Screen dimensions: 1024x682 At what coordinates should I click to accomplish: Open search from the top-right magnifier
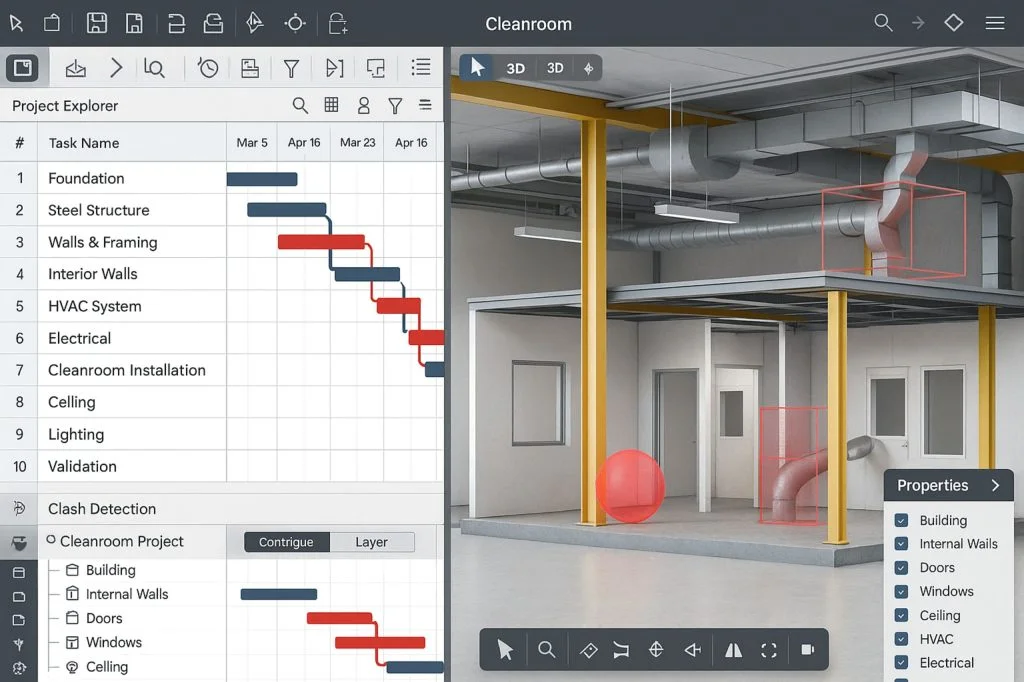pyautogui.click(x=883, y=23)
